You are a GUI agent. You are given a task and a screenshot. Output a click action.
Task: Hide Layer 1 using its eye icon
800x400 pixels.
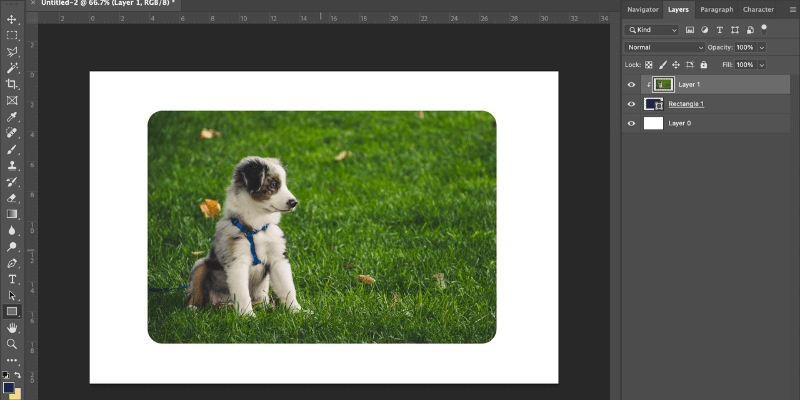tap(631, 85)
